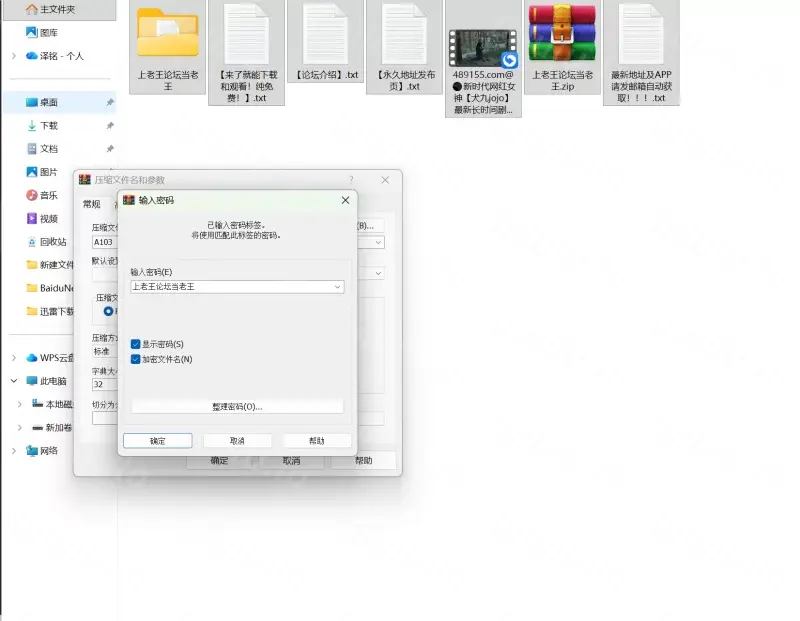
Task: Expand the 此电脑 tree node
Action: pyautogui.click(x=14, y=381)
